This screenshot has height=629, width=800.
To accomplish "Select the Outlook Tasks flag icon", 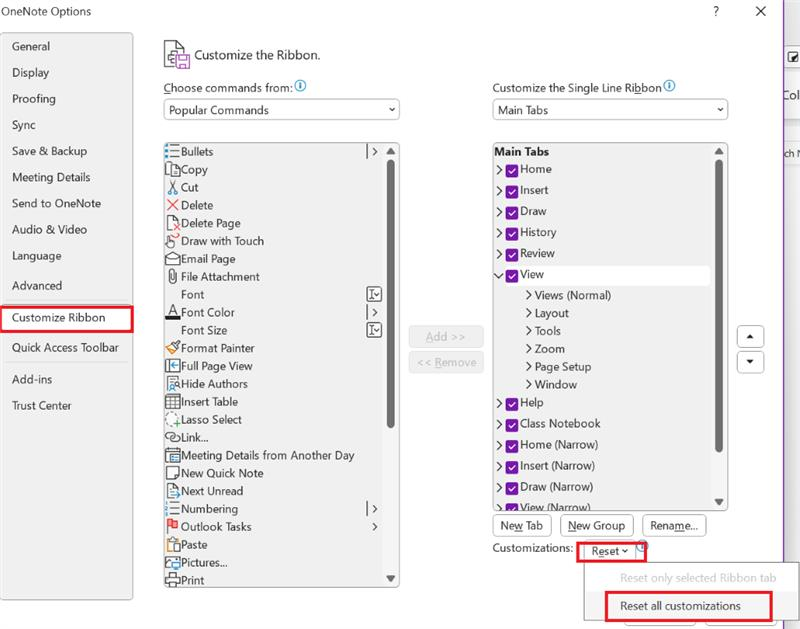I will pos(172,525).
